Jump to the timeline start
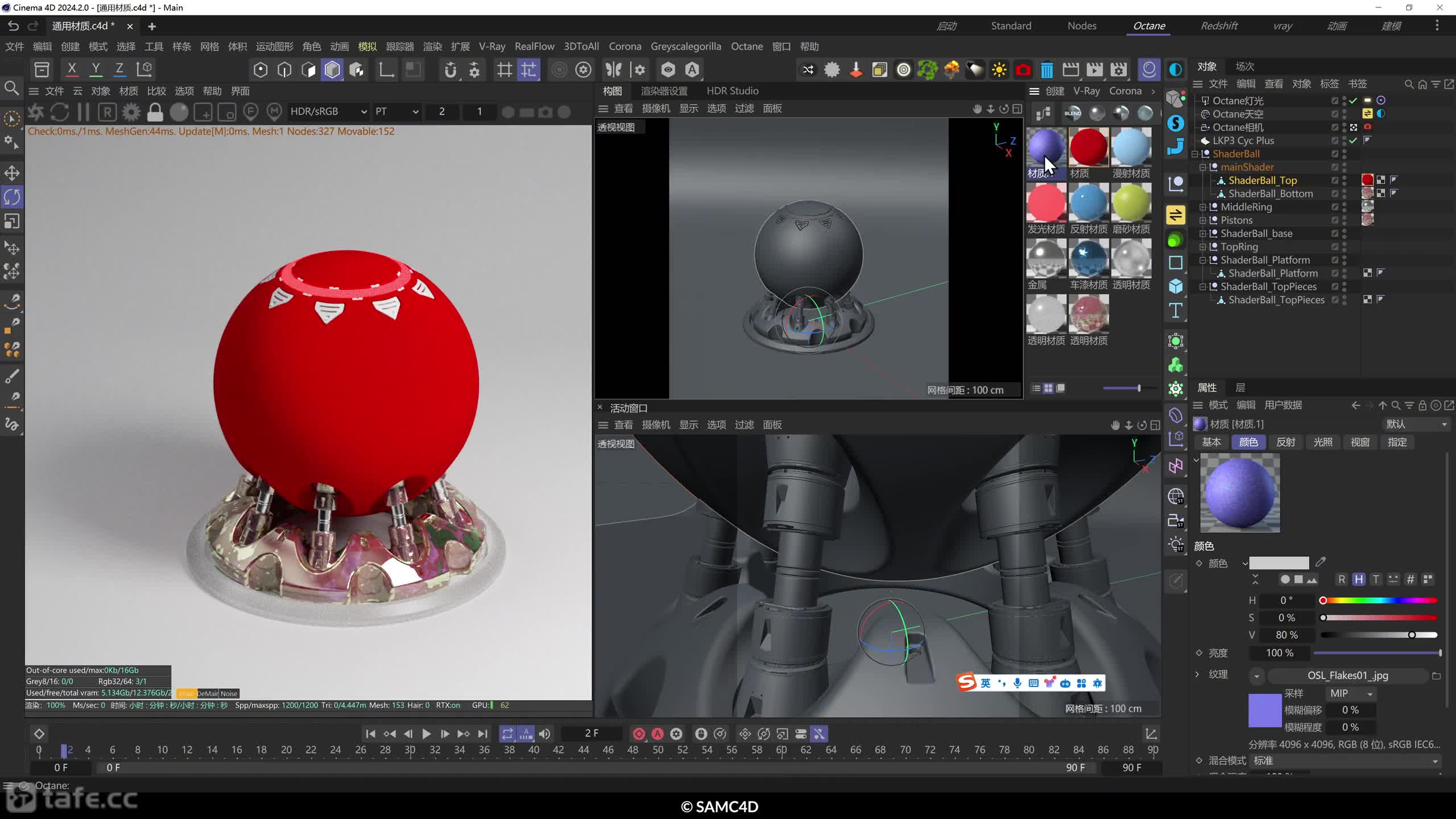This screenshot has height=819, width=1456. [370, 734]
